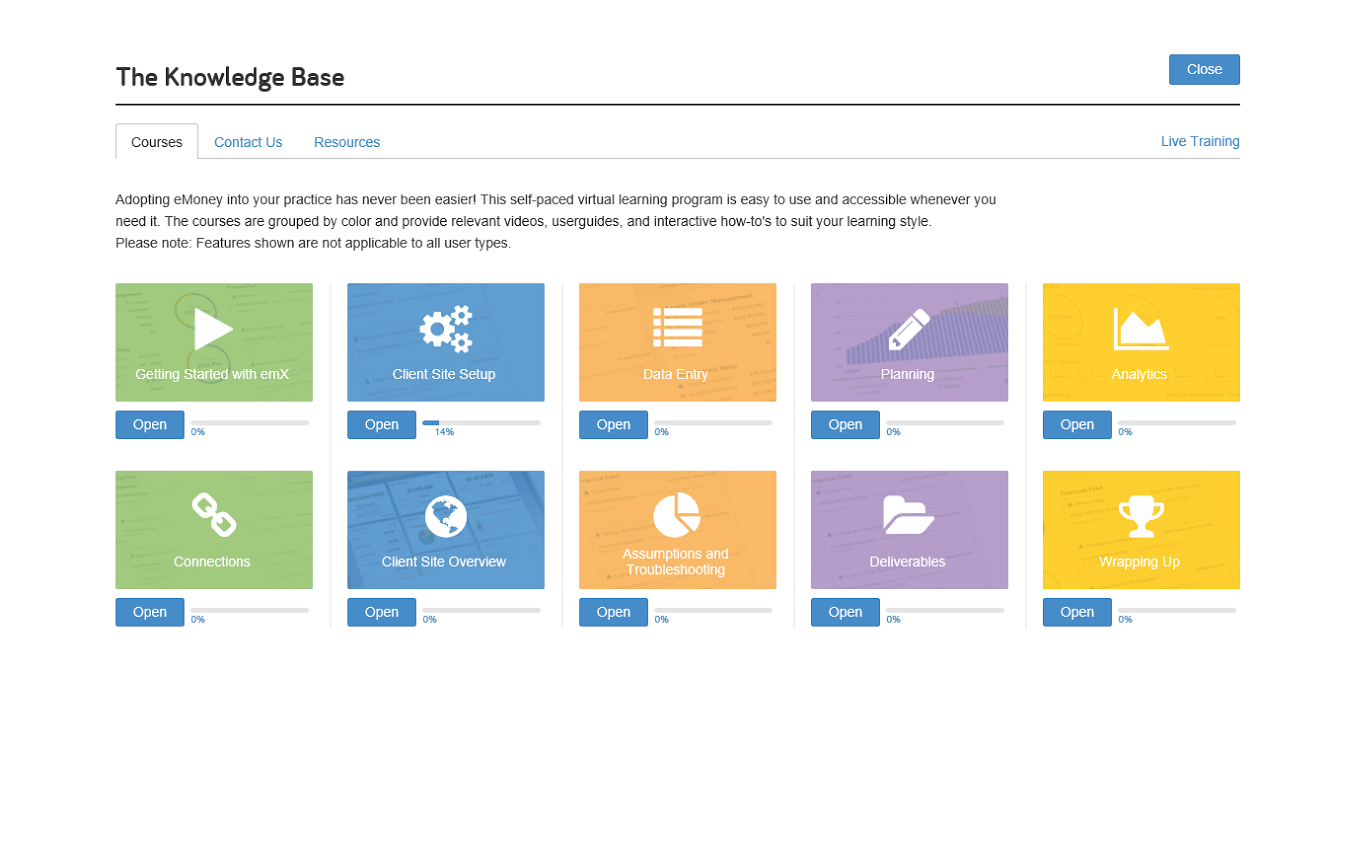Close the Knowledge Base dialog
The height and width of the screenshot is (856, 1345).
tap(1203, 69)
